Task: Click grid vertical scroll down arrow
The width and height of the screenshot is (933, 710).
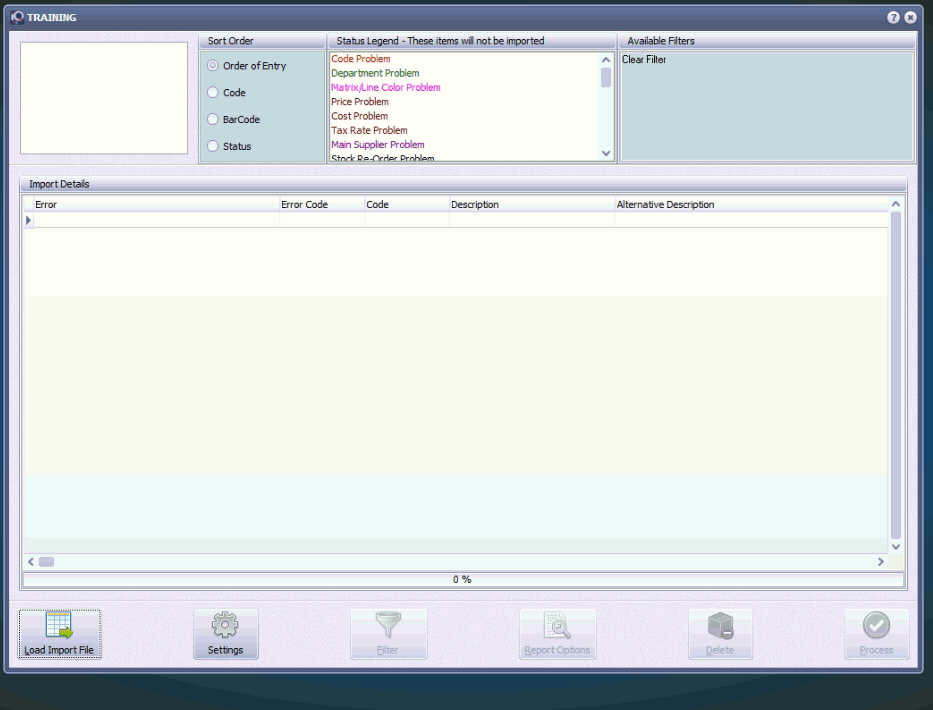Action: coord(896,546)
